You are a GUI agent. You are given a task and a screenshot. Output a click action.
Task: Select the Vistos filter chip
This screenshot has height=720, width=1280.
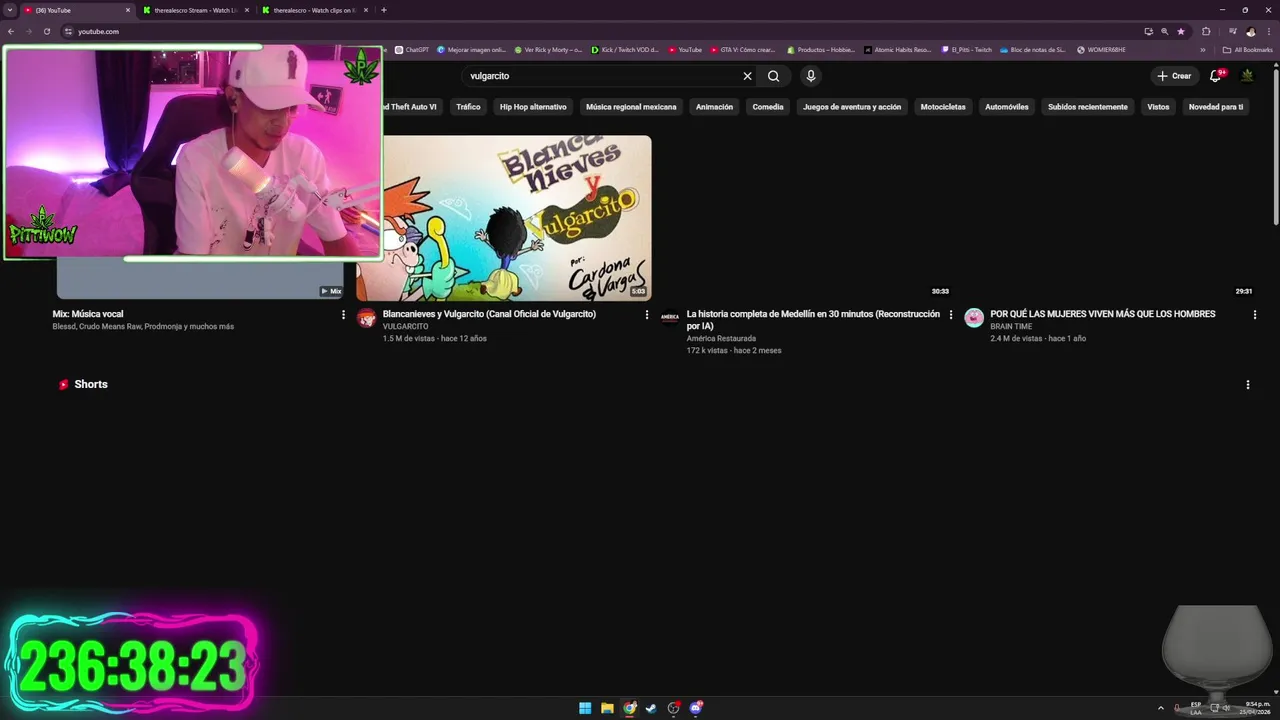pyautogui.click(x=1158, y=107)
